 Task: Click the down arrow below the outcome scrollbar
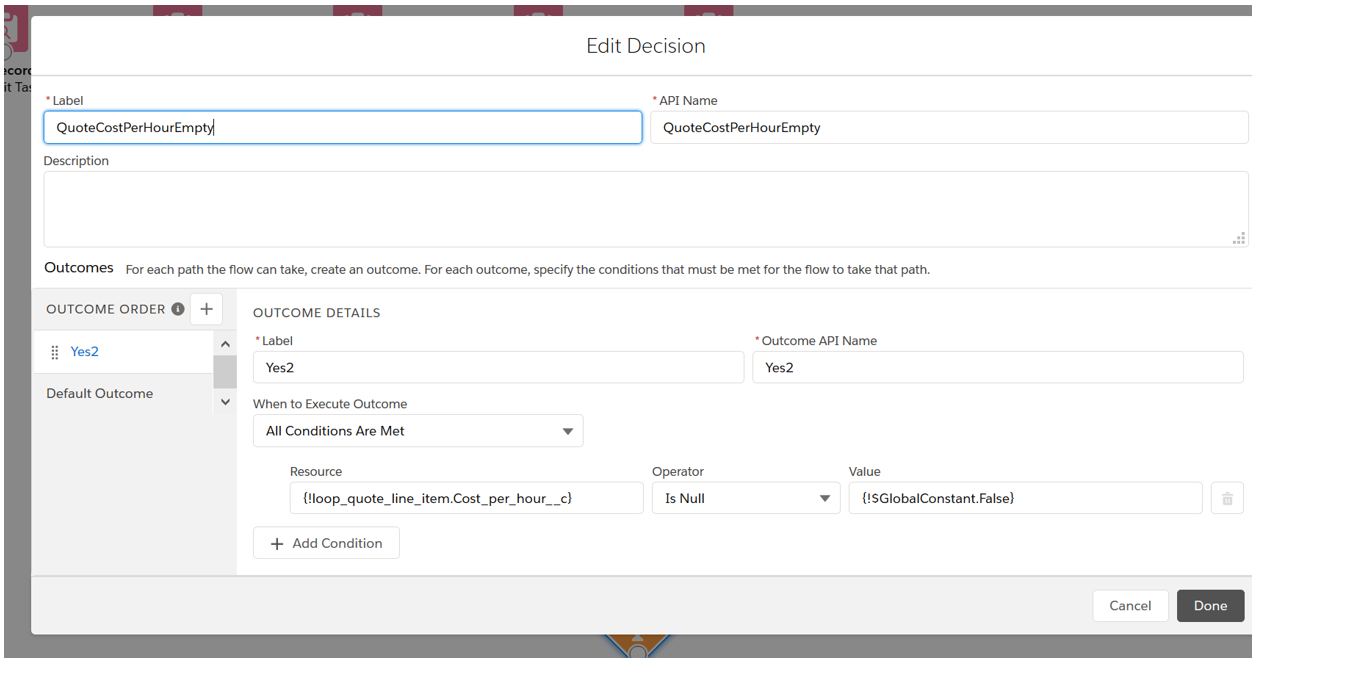click(x=225, y=402)
